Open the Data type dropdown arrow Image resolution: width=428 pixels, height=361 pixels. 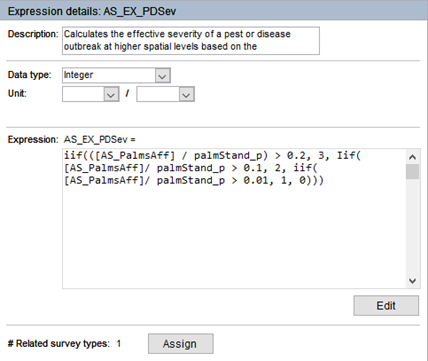pyautogui.click(x=162, y=76)
